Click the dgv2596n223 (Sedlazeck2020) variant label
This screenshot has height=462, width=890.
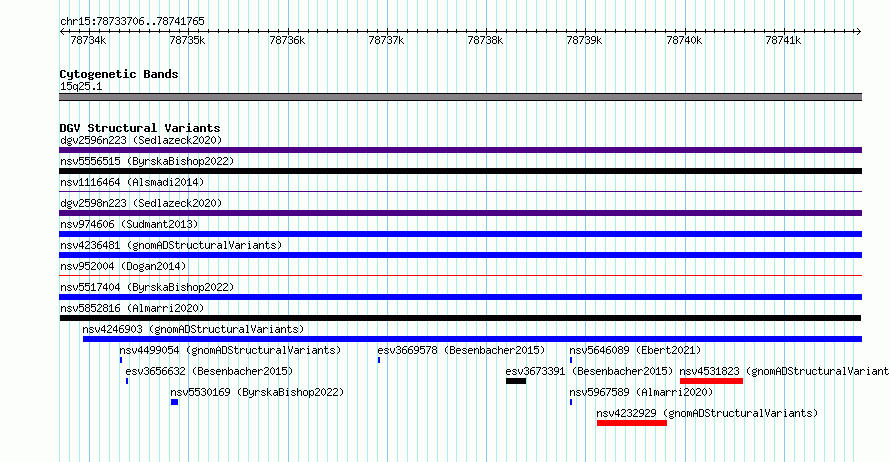point(141,140)
